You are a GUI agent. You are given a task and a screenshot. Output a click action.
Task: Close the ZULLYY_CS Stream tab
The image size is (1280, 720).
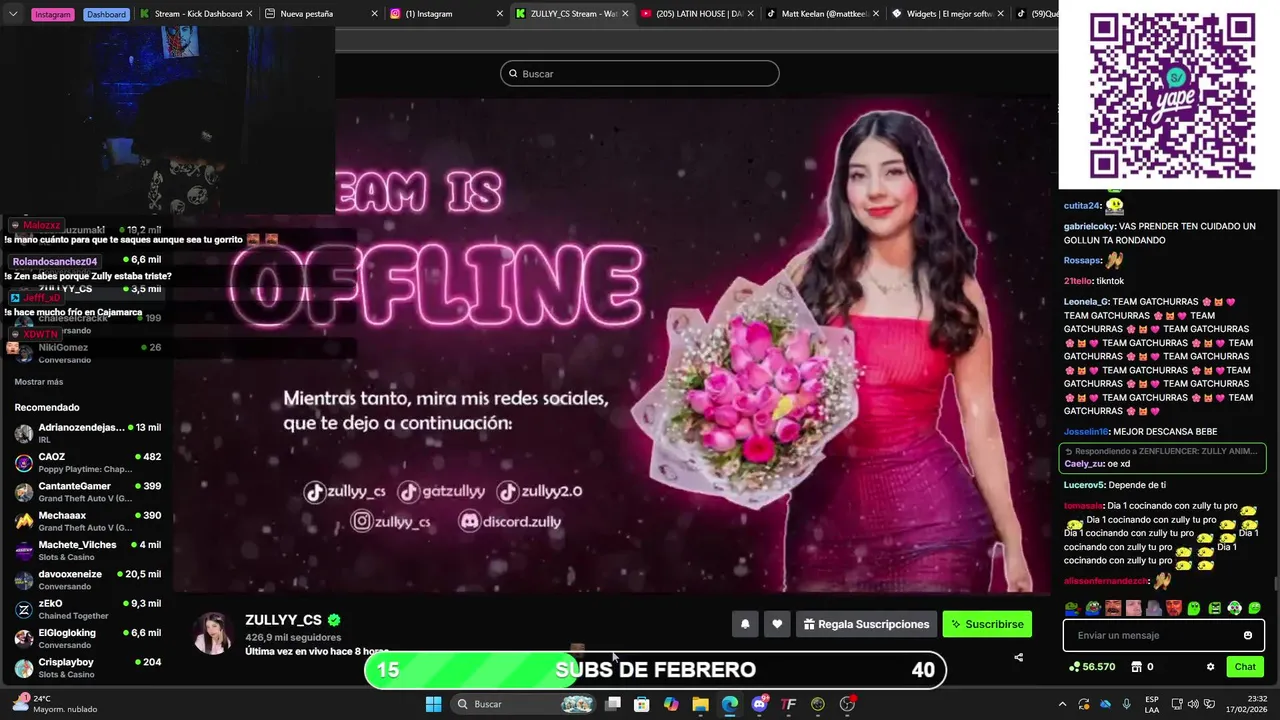tap(624, 14)
